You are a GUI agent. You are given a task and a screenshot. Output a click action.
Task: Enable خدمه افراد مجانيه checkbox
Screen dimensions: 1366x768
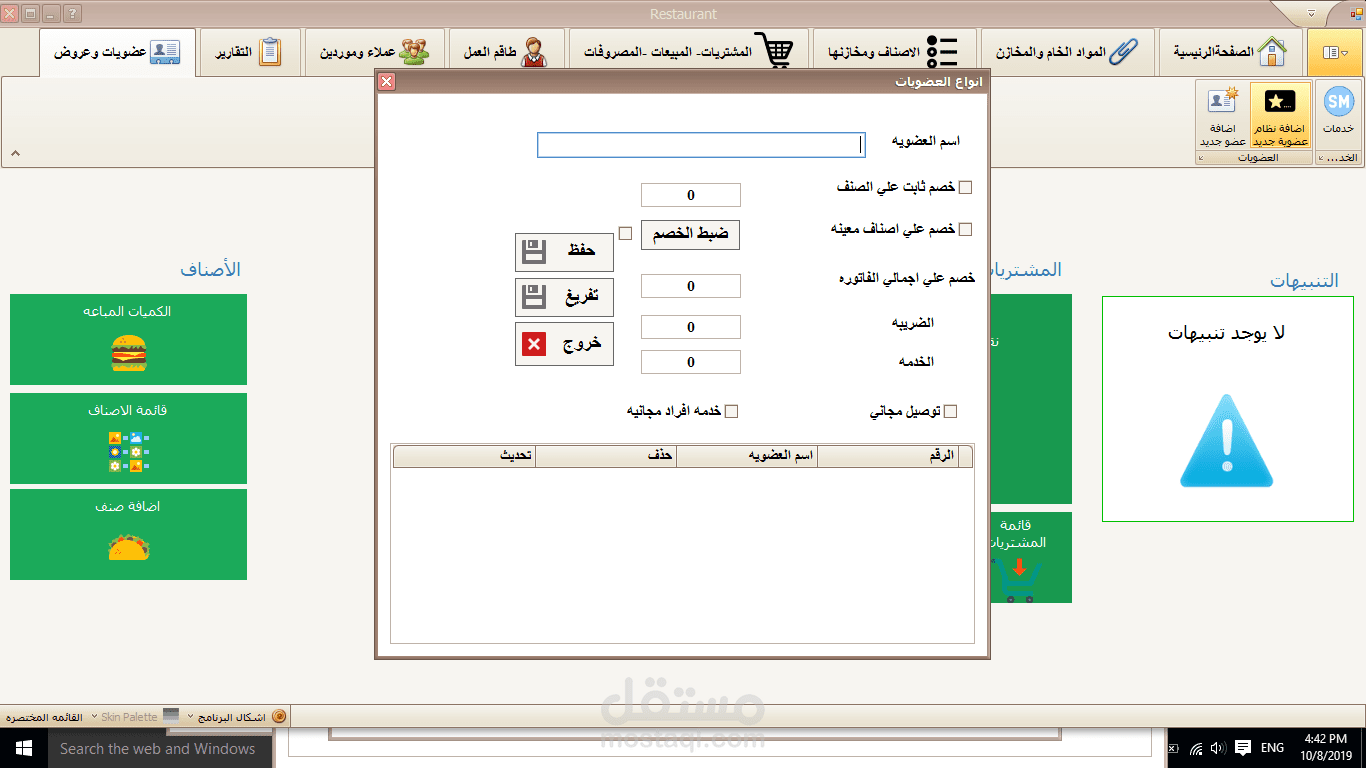click(731, 411)
